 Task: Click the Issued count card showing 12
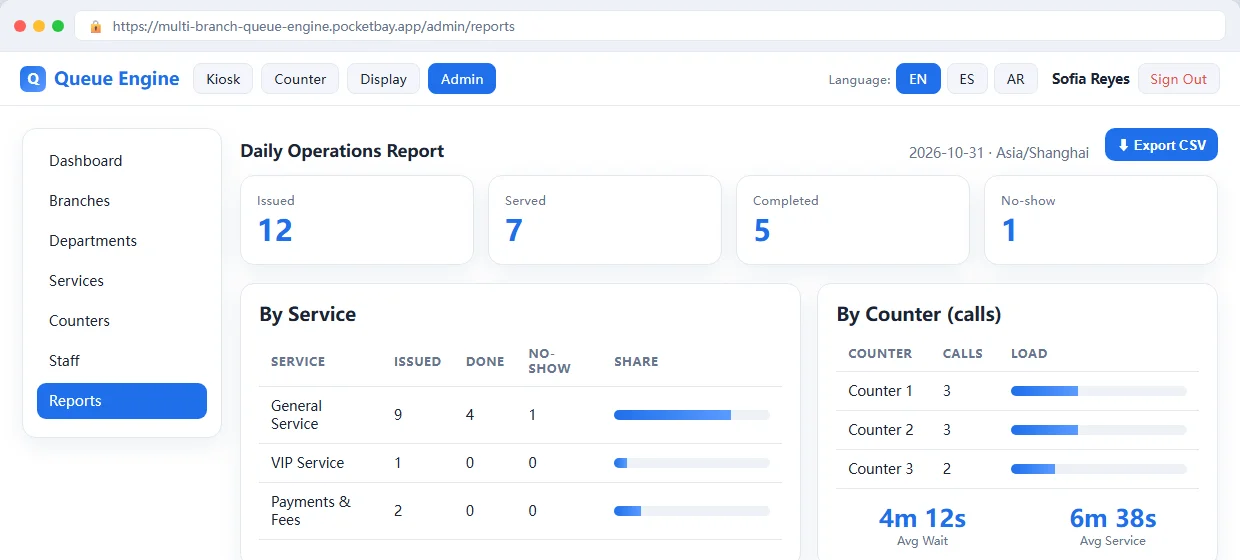[357, 220]
